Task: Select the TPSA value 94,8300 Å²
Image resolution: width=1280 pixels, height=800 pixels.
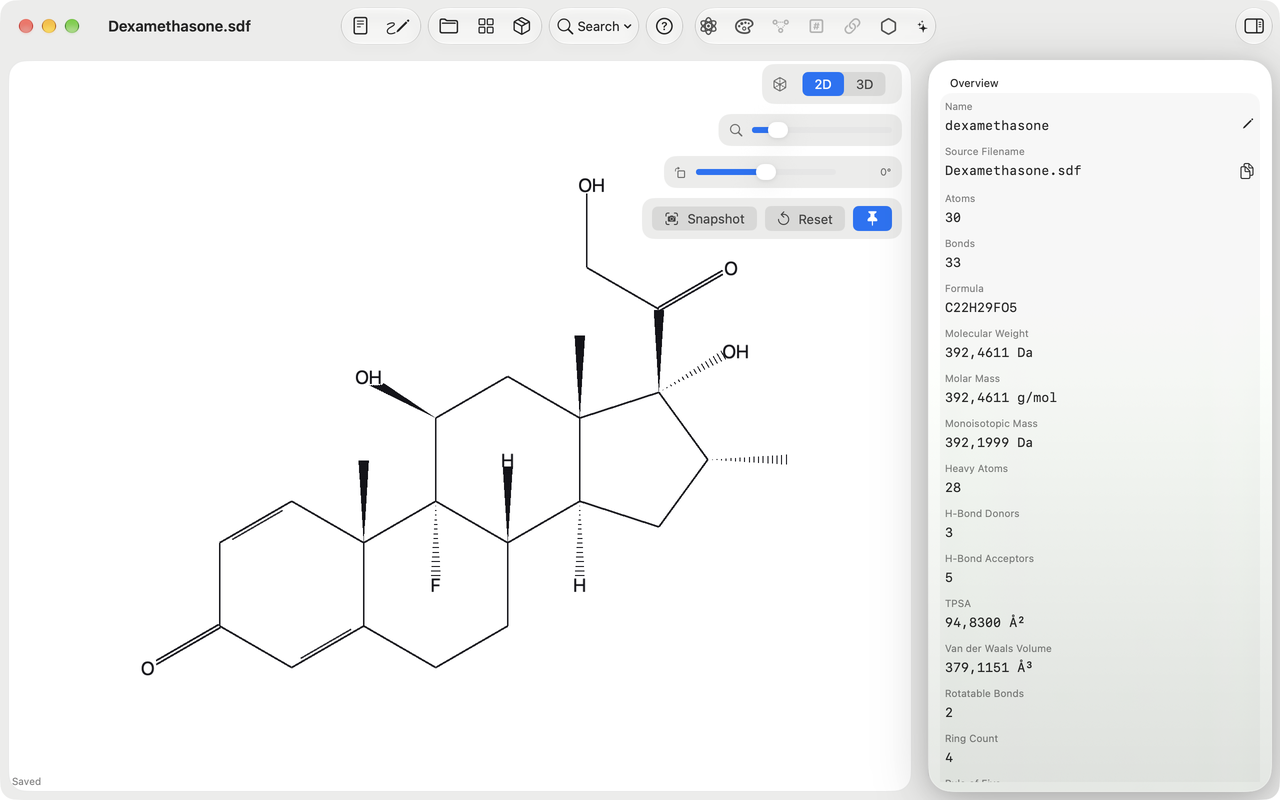Action: (985, 622)
